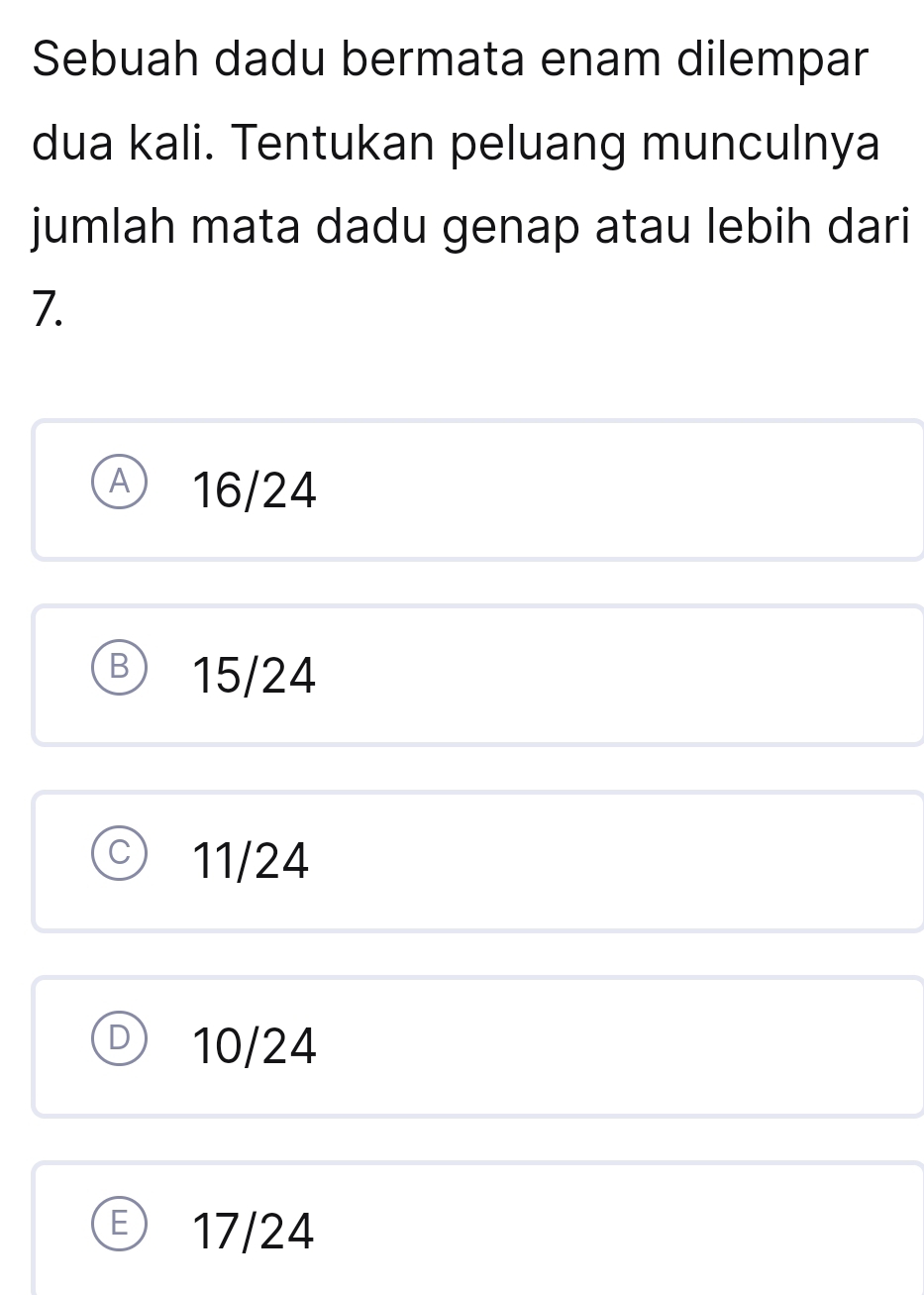Click the answer text 16/24
The image size is (924, 1295).
click(x=255, y=490)
